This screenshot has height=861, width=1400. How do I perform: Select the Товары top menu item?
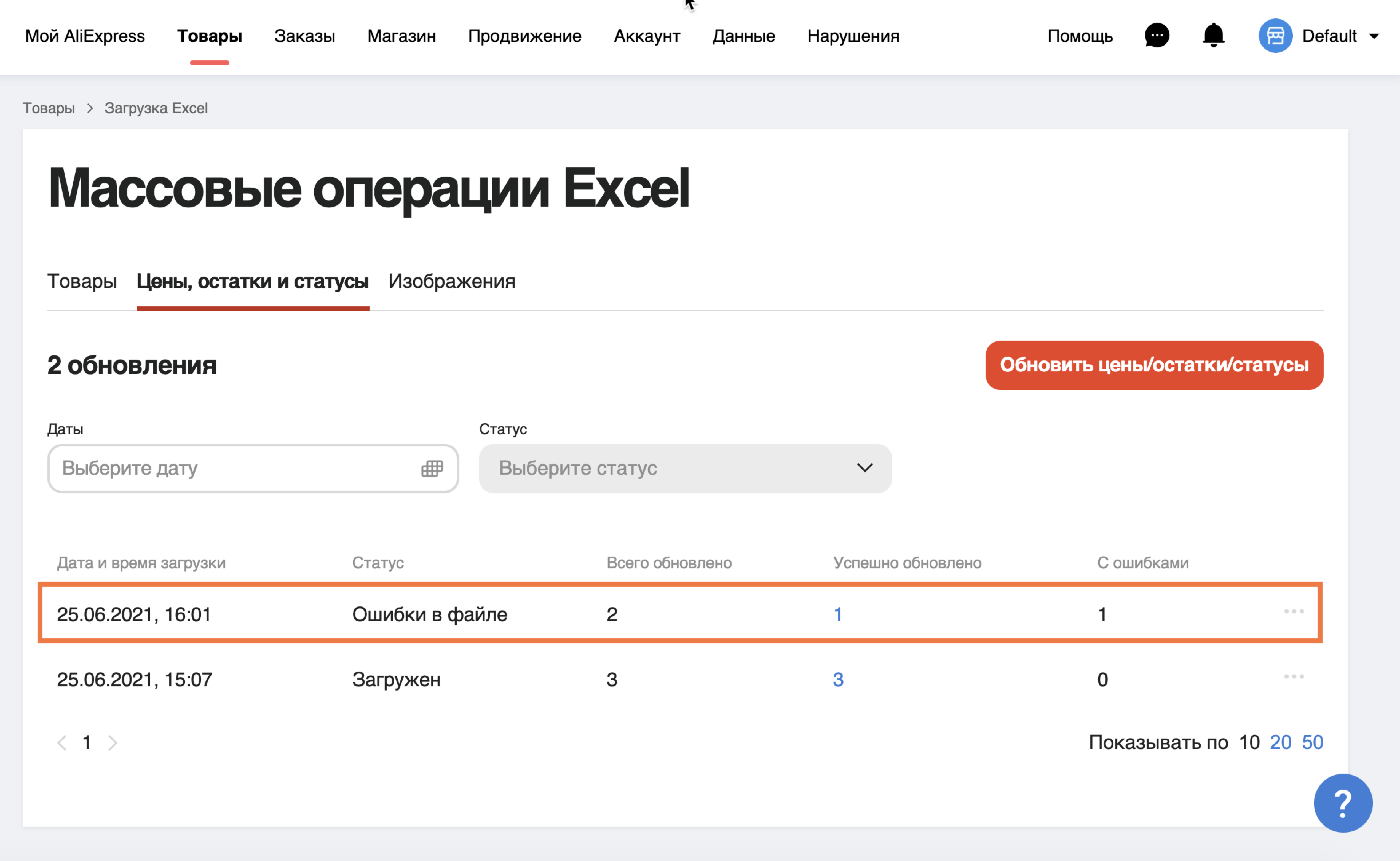210,36
